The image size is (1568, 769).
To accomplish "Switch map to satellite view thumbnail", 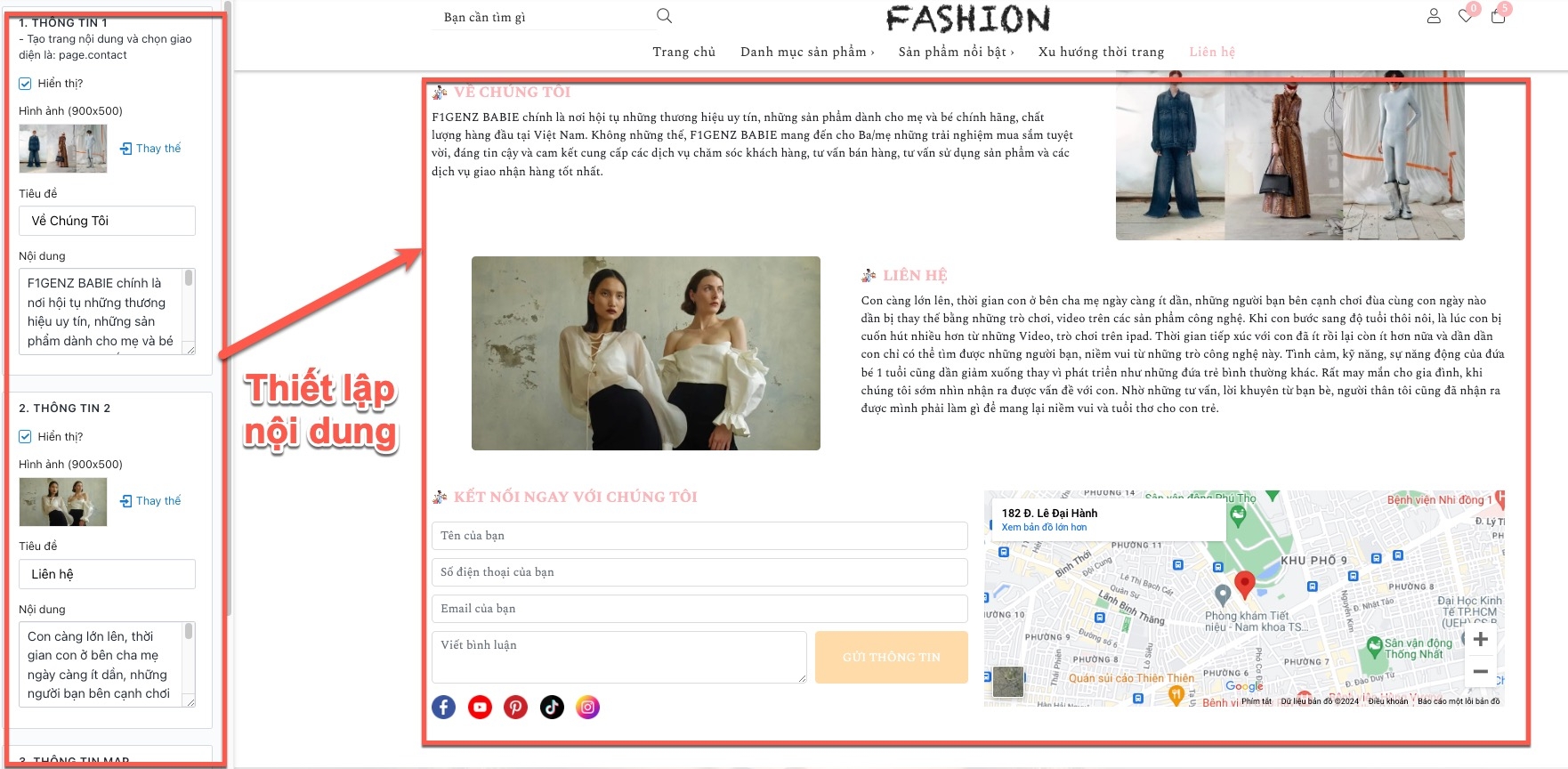I will point(1007,682).
